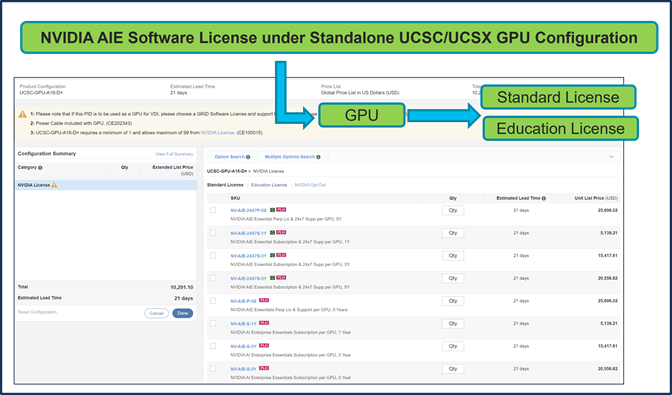This screenshot has height=395, width=672.
Task: Click the pink PLM badge next to NV-AIE-24X7S-3Y
Action: (281, 255)
